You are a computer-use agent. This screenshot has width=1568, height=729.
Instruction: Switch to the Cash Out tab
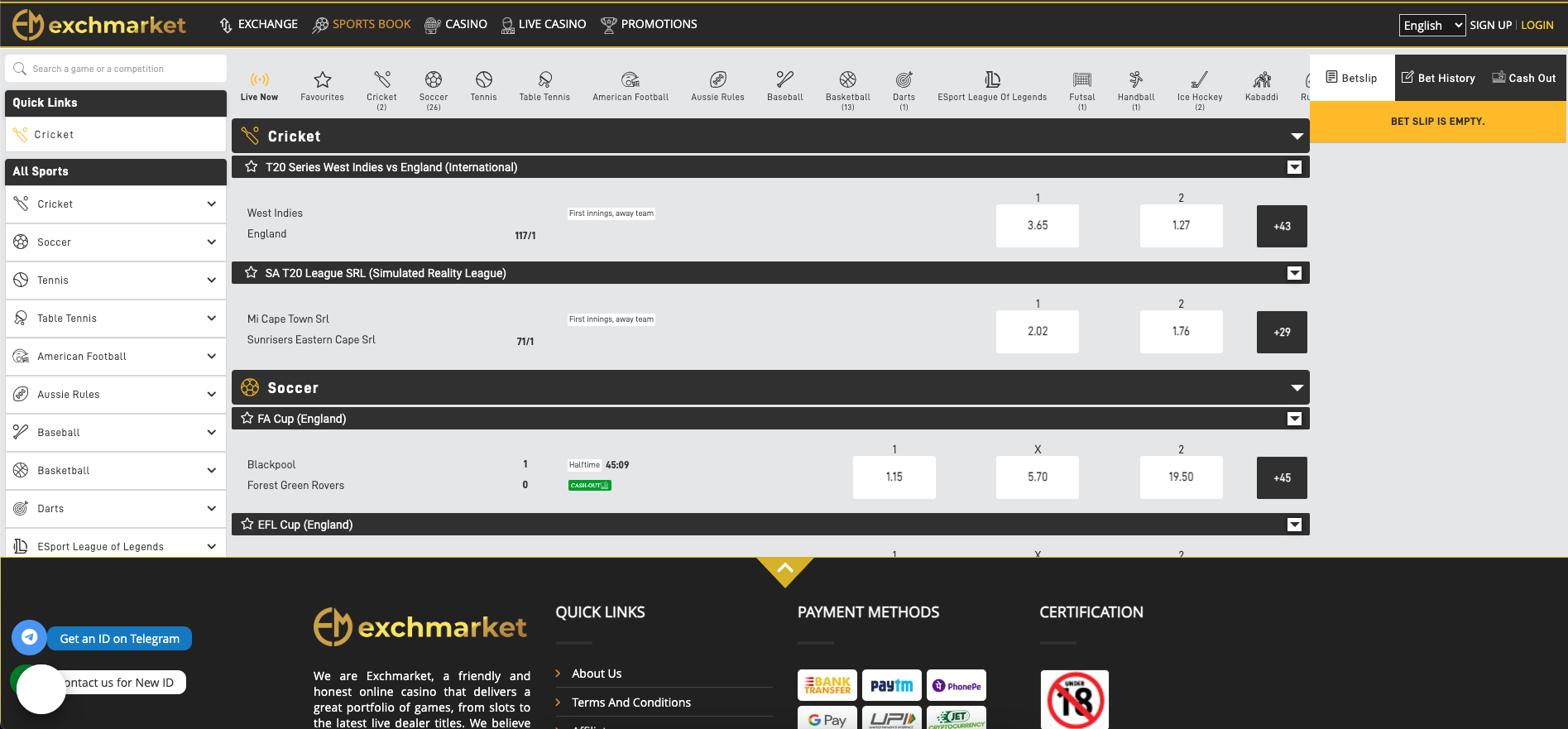(1524, 78)
